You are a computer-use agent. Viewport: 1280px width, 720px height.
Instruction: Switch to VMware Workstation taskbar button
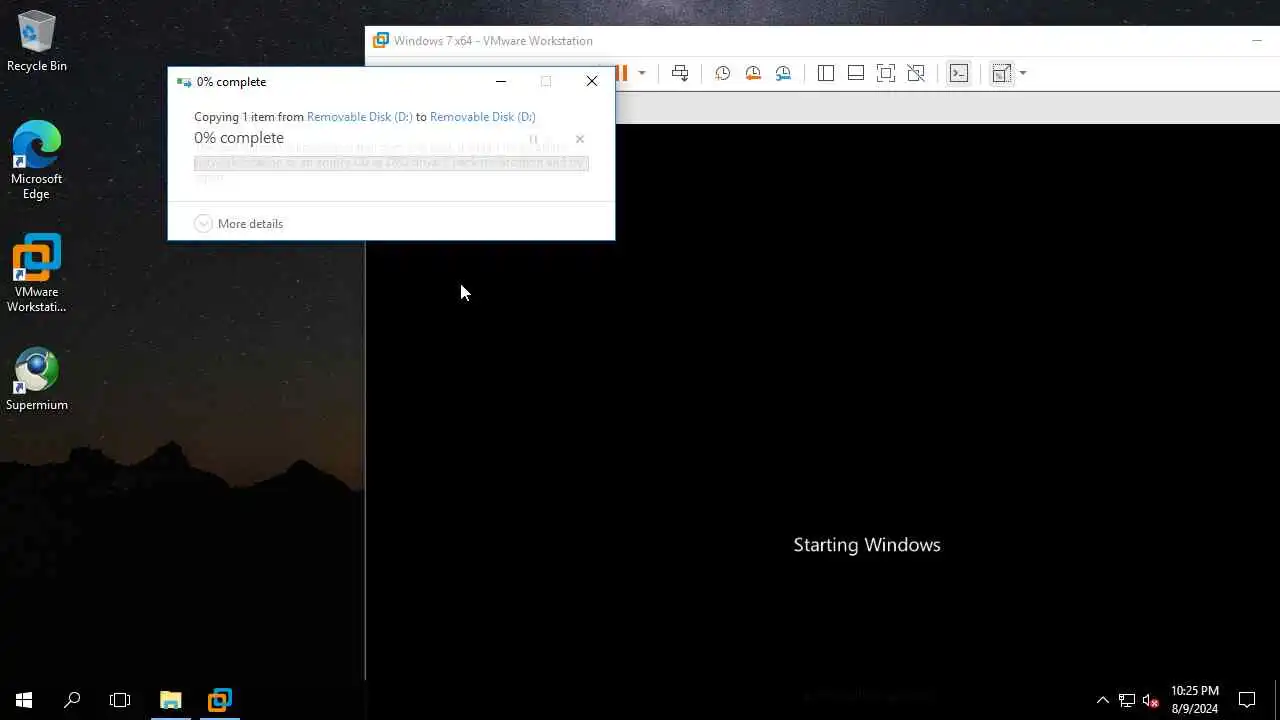(x=220, y=700)
